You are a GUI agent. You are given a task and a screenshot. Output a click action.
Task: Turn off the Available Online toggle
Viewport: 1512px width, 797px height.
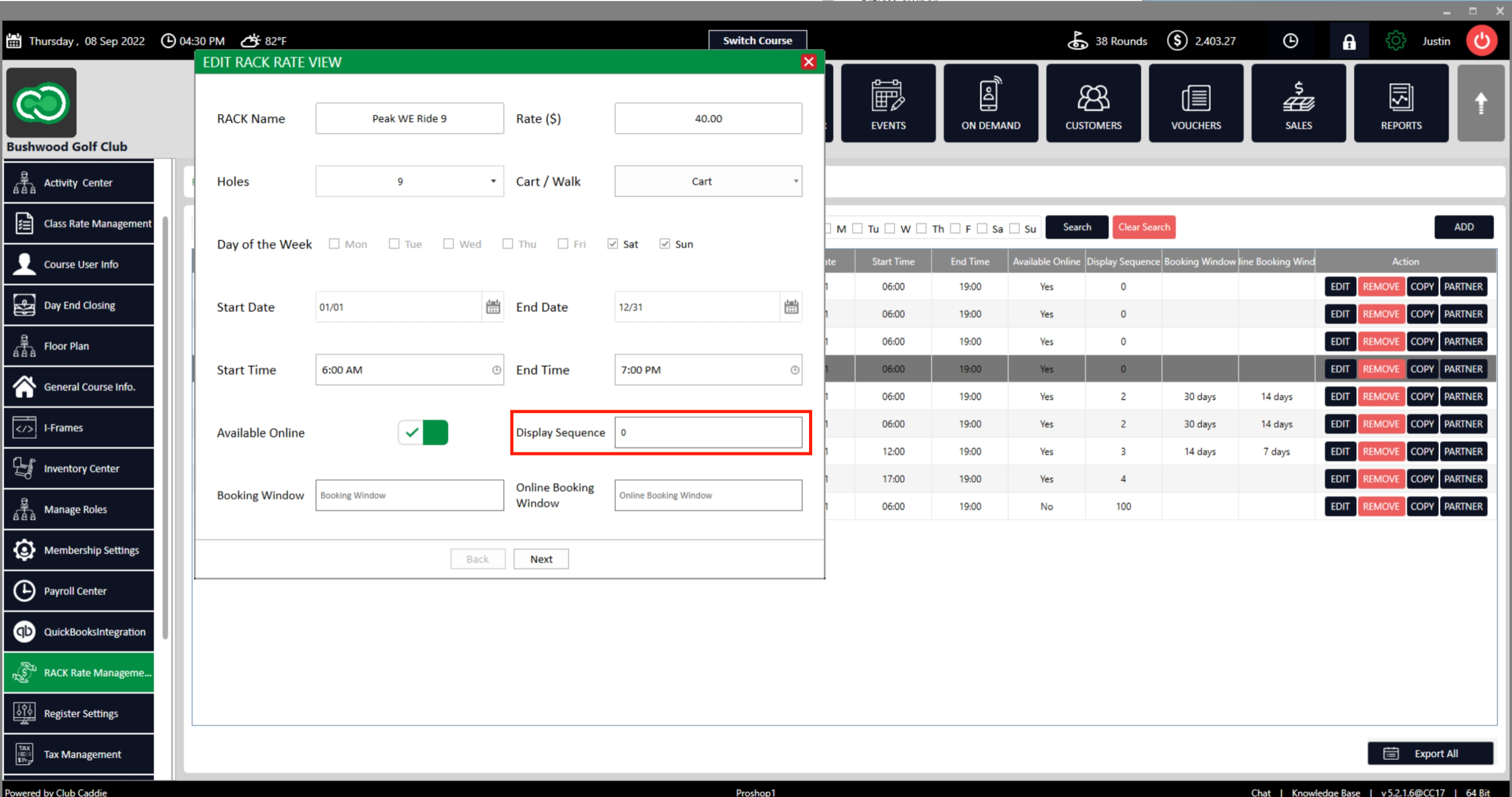coord(423,432)
